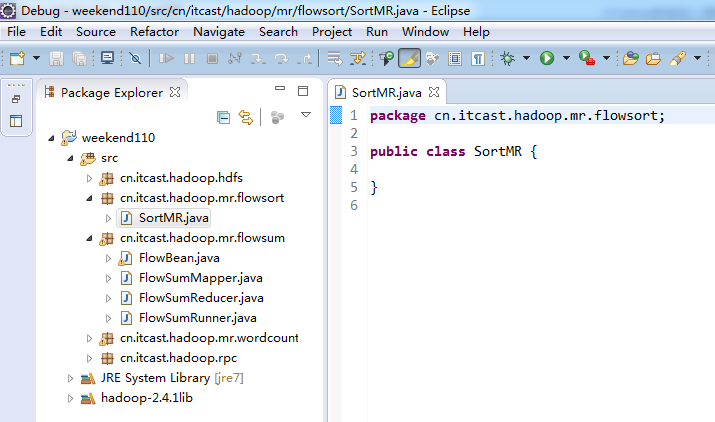Click the Terminate debug icon

pyautogui.click(x=212, y=58)
